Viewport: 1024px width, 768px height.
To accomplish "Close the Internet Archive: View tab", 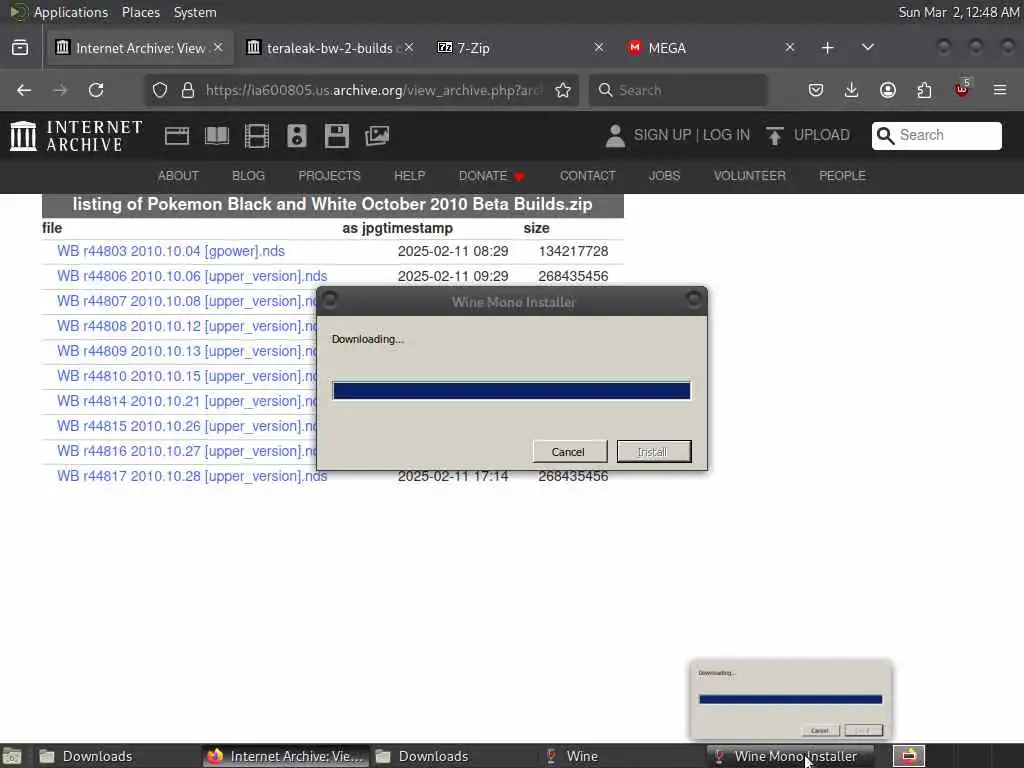I will [x=218, y=48].
